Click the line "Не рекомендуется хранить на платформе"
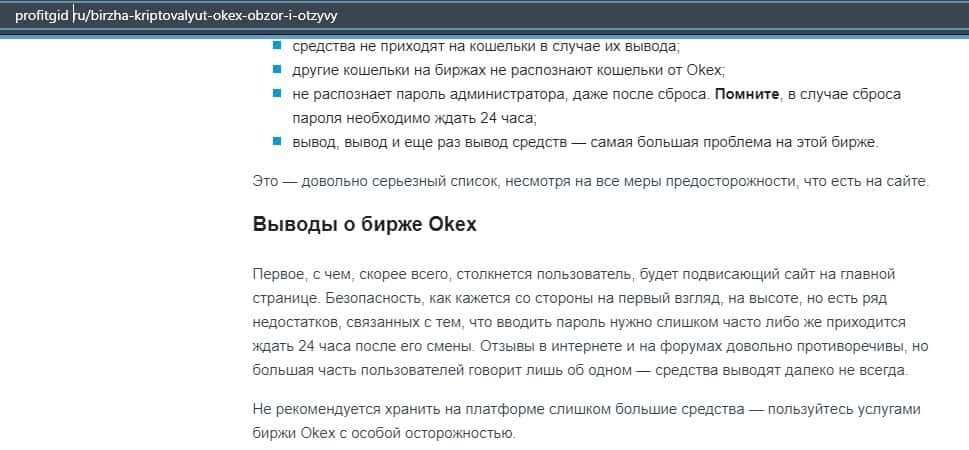The height and width of the screenshot is (450, 969). pyautogui.click(x=586, y=410)
